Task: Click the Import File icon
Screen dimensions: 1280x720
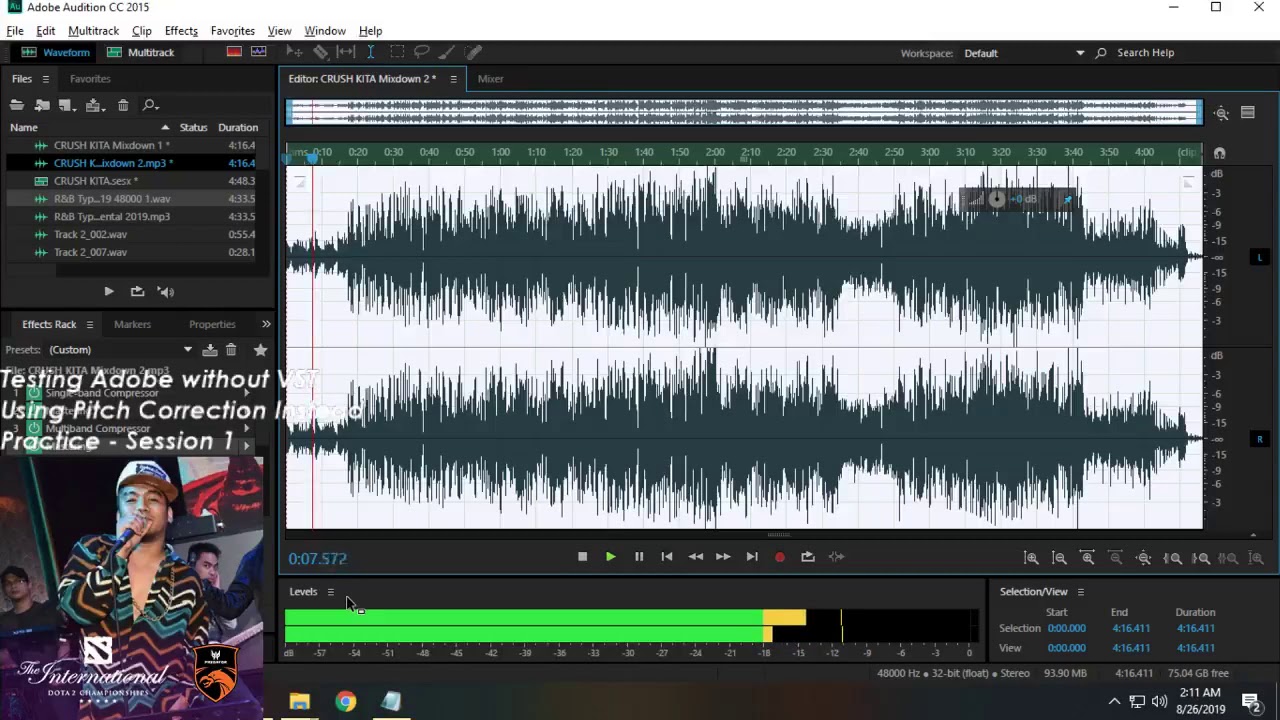Action: [42, 105]
